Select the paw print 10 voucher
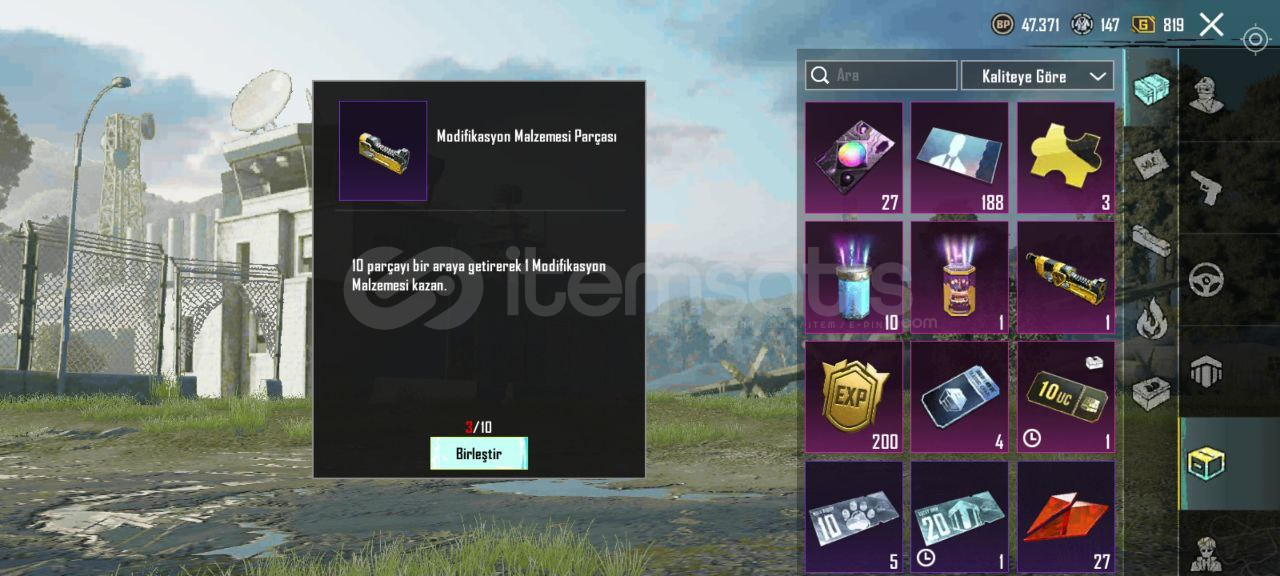Viewport: 1280px width, 576px height. click(854, 516)
